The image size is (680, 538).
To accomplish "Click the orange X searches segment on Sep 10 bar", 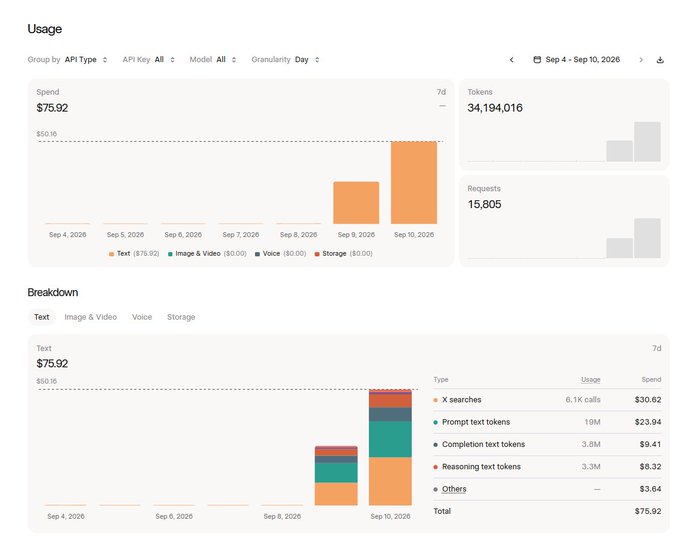I will [390, 481].
